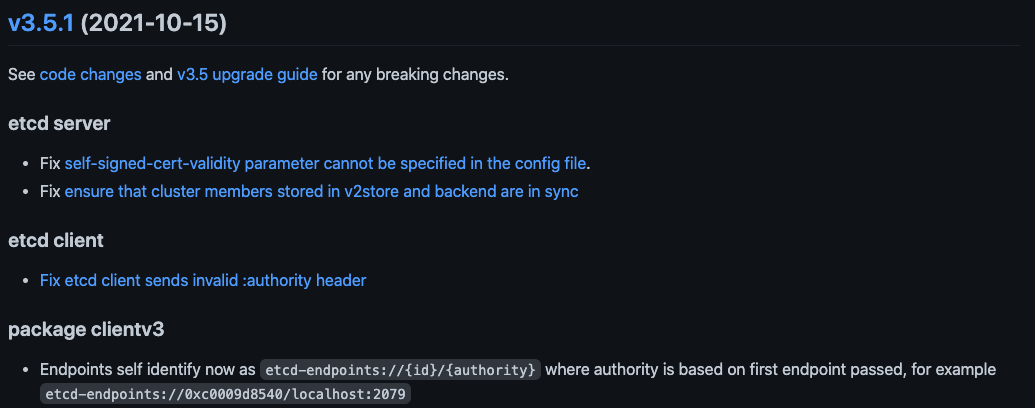The height and width of the screenshot is (408, 1035).
Task: Click the code changes link
Action: pos(90,74)
